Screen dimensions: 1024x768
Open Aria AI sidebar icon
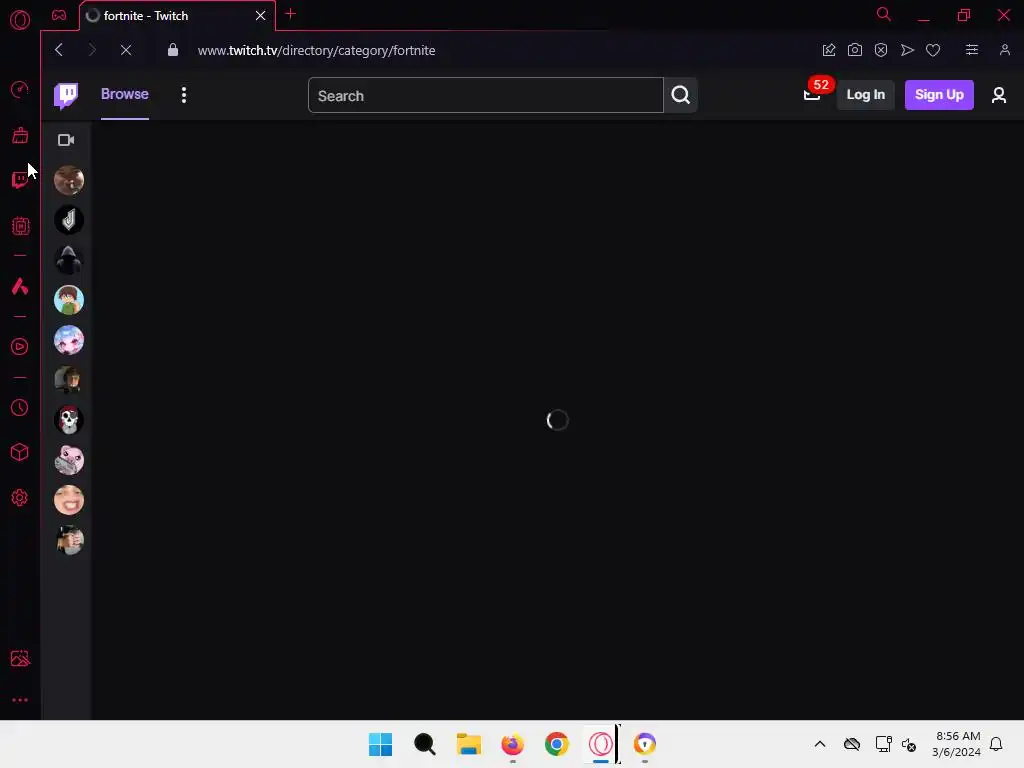(20, 286)
